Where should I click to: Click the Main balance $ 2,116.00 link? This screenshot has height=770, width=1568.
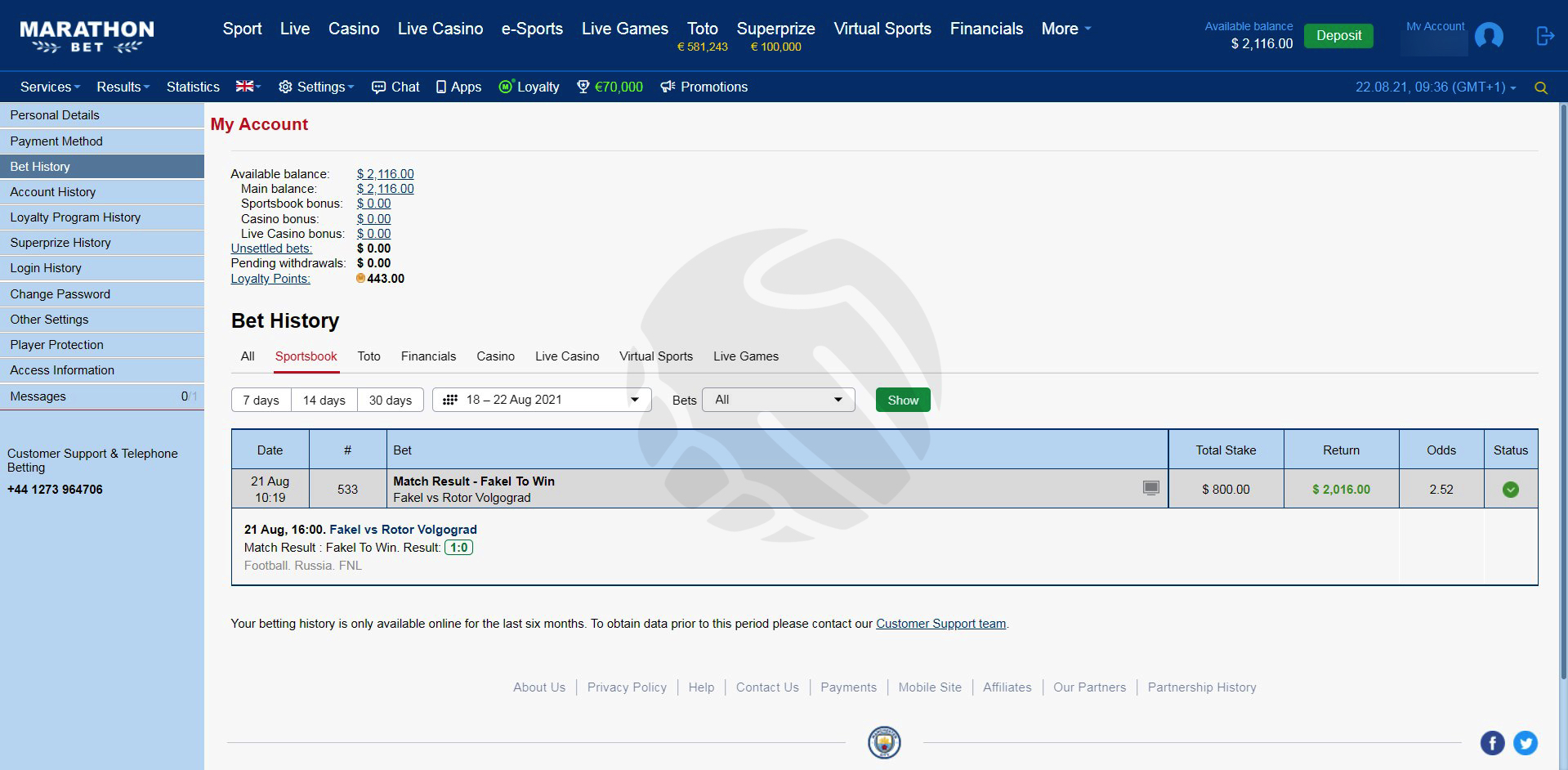coord(385,189)
